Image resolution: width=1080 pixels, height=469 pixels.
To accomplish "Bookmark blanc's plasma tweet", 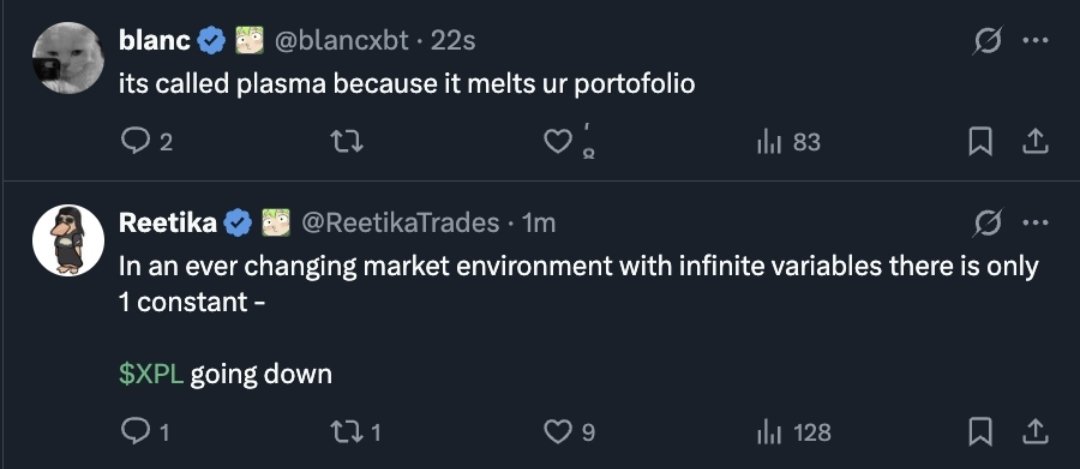I will (980, 143).
